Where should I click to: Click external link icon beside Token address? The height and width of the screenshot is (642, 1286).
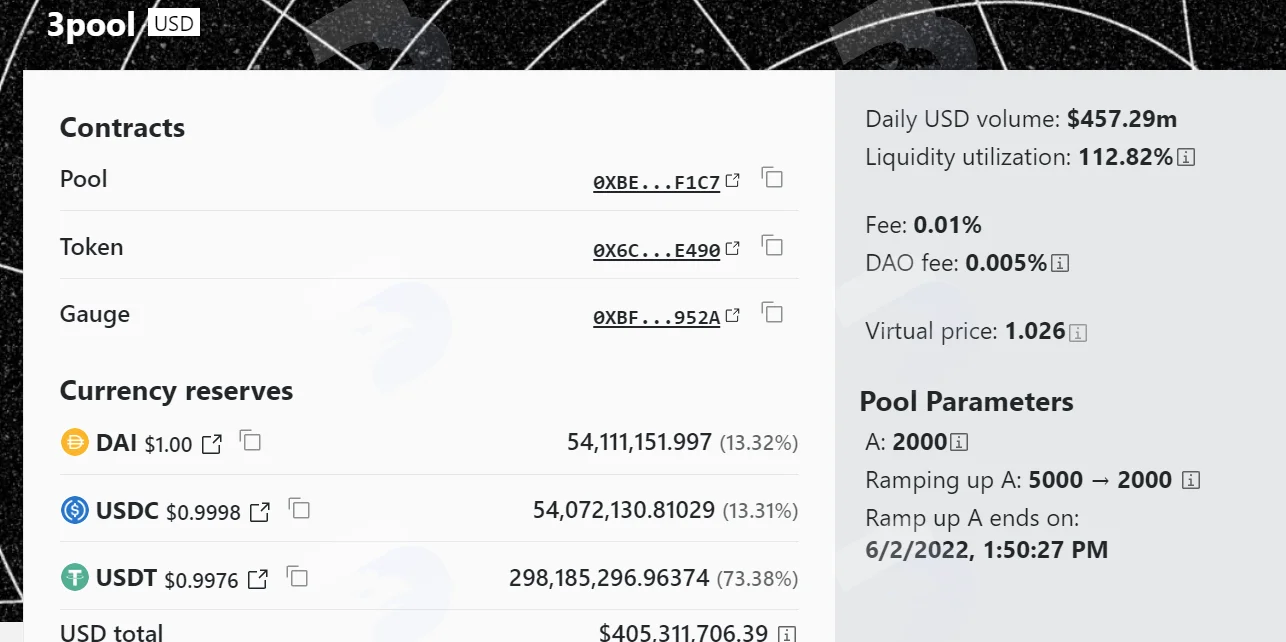(x=733, y=248)
